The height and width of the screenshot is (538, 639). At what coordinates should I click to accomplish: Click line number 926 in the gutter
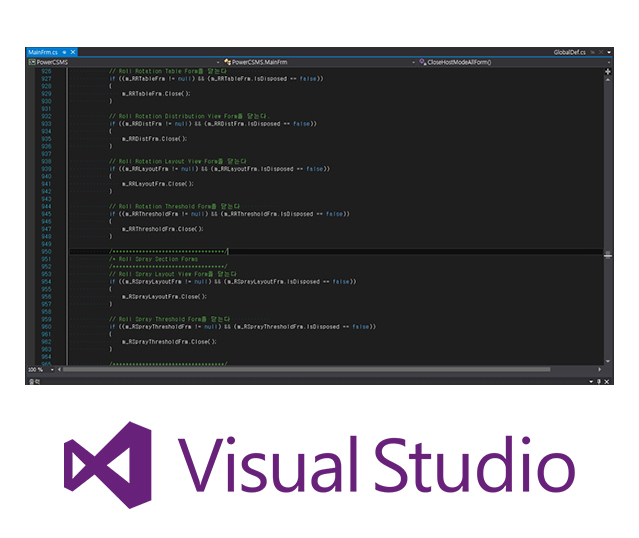tap(46, 71)
